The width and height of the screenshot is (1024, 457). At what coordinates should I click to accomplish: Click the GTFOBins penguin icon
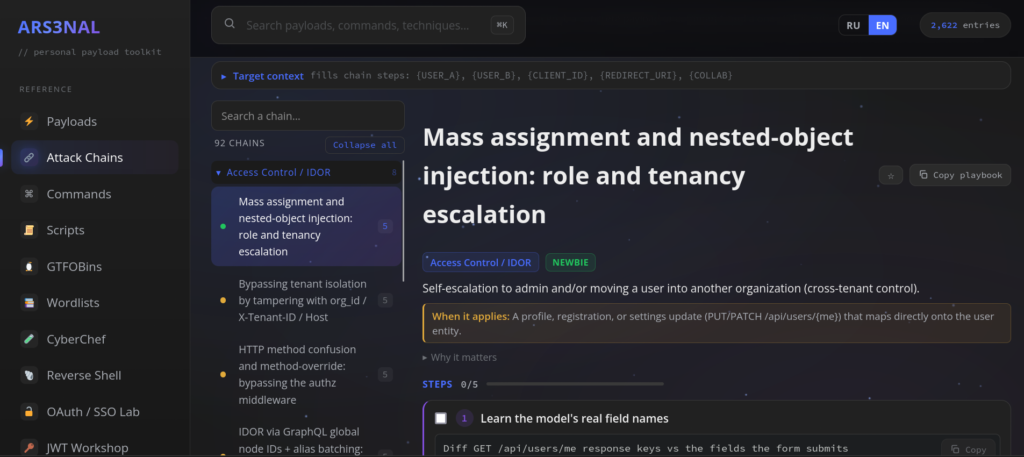pos(29,266)
